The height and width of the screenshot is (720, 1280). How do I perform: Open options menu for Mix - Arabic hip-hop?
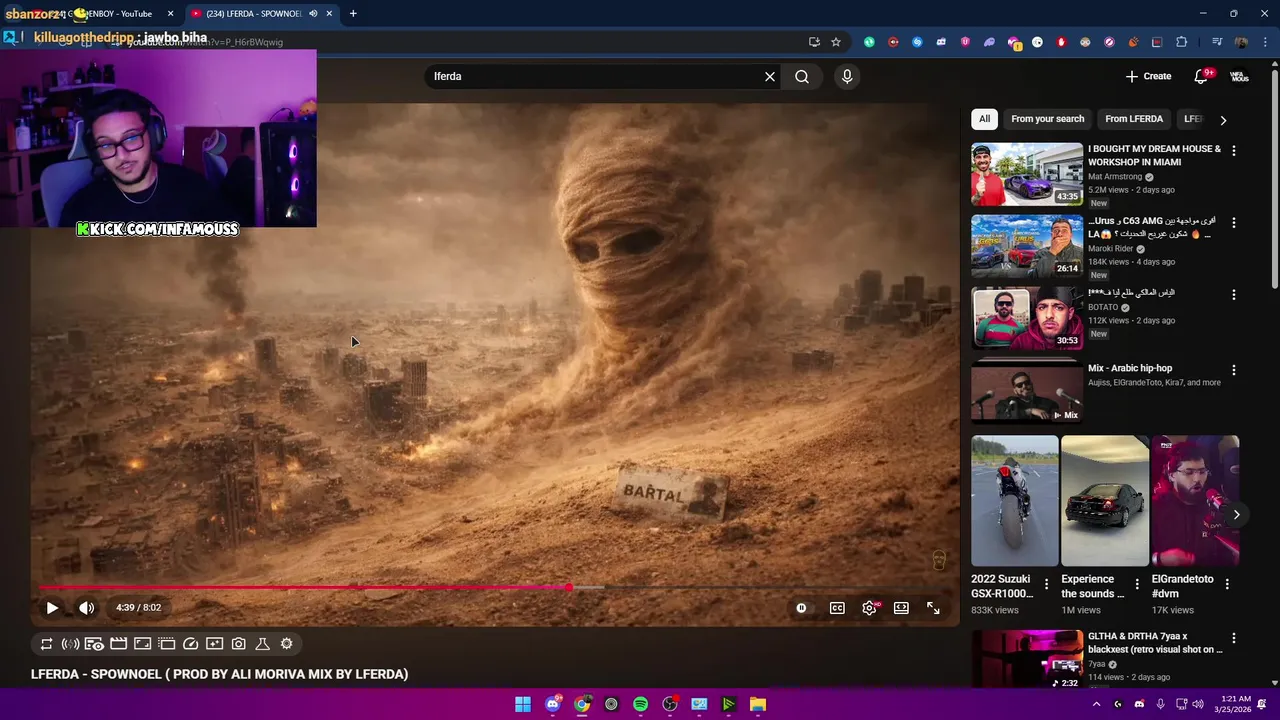click(x=1233, y=370)
